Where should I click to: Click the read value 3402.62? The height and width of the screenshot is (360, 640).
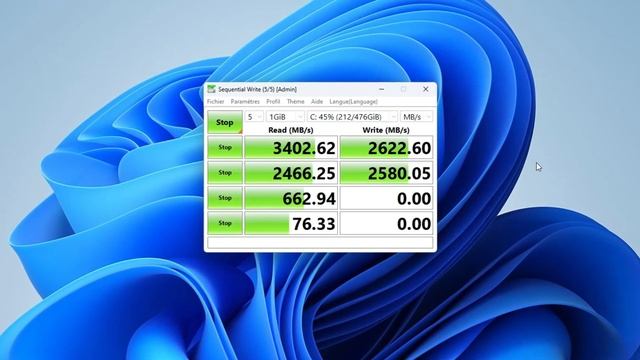[x=291, y=147]
